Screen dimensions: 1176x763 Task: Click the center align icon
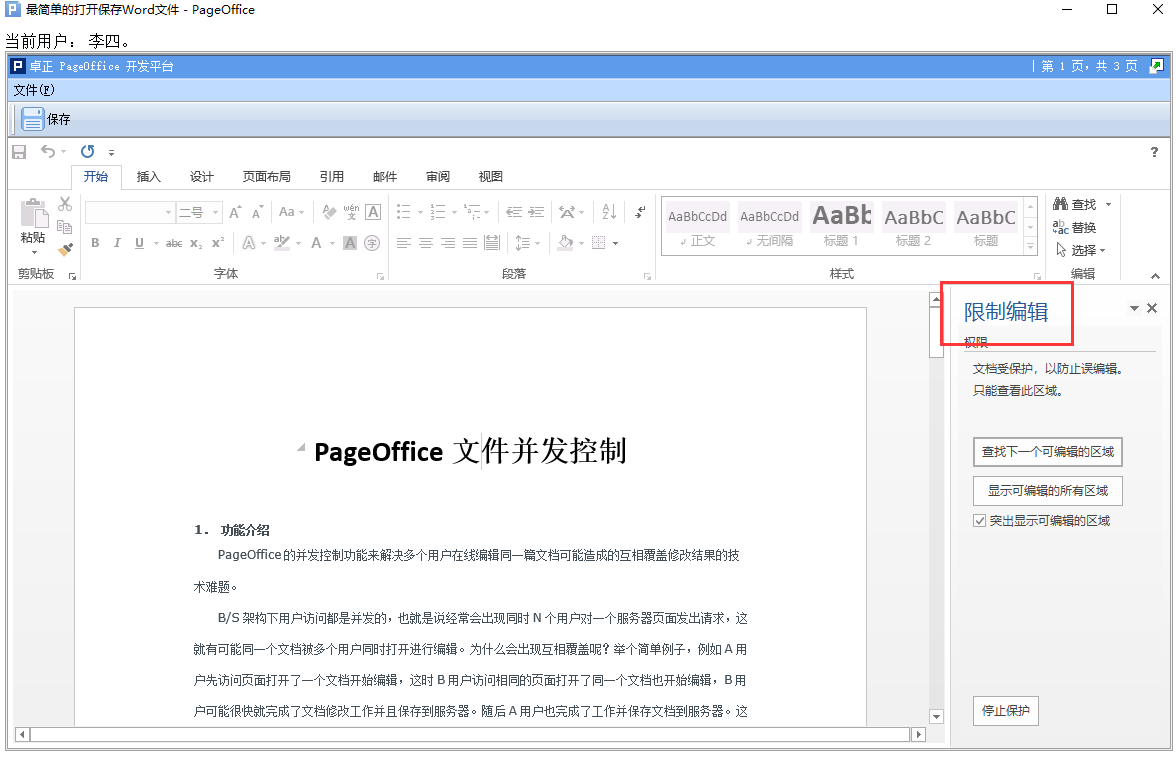coord(425,243)
